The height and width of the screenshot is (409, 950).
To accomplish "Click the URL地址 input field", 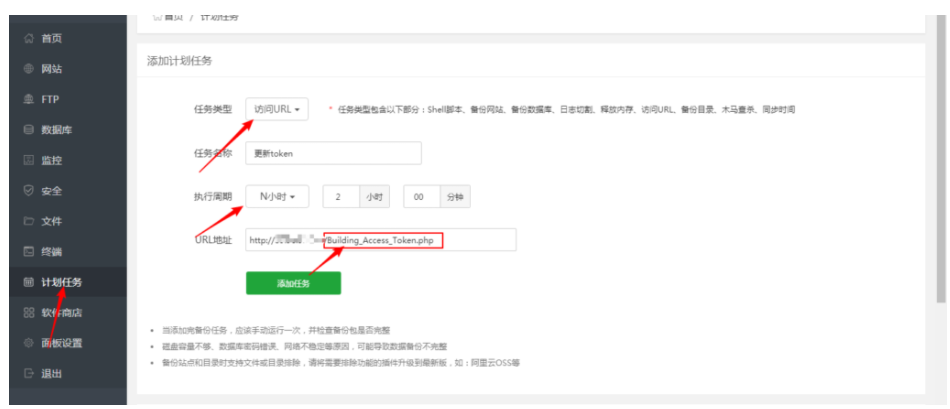I will [x=380, y=240].
